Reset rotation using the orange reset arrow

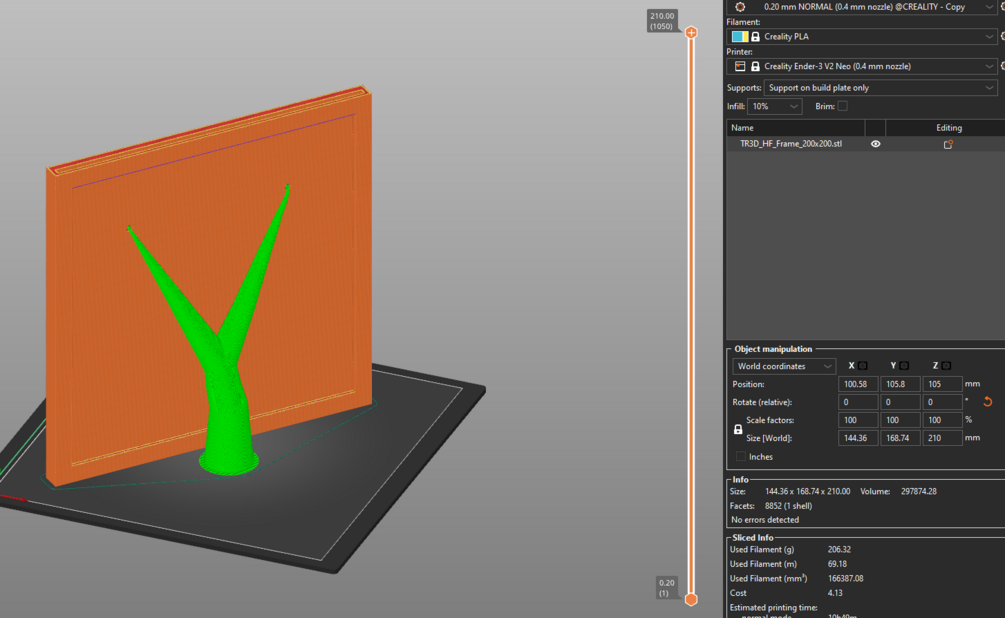point(988,402)
